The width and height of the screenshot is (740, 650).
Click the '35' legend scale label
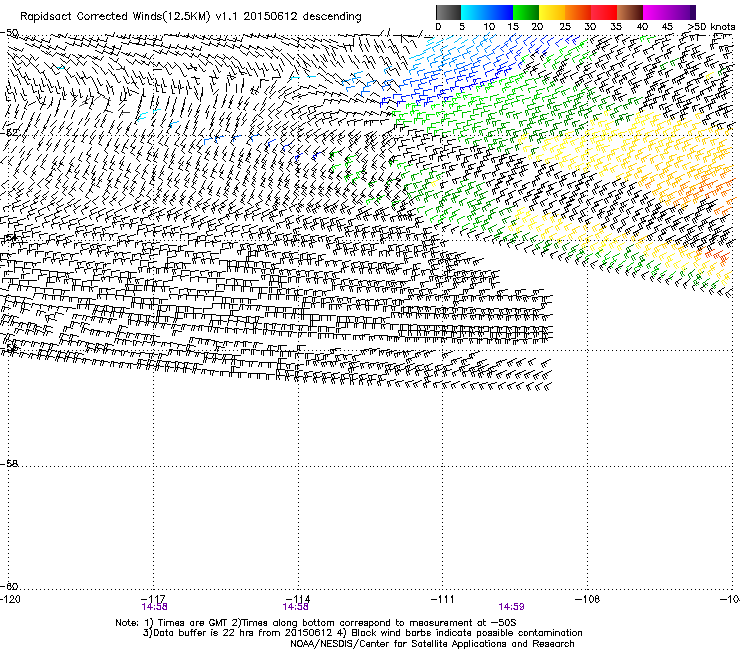pos(616,27)
